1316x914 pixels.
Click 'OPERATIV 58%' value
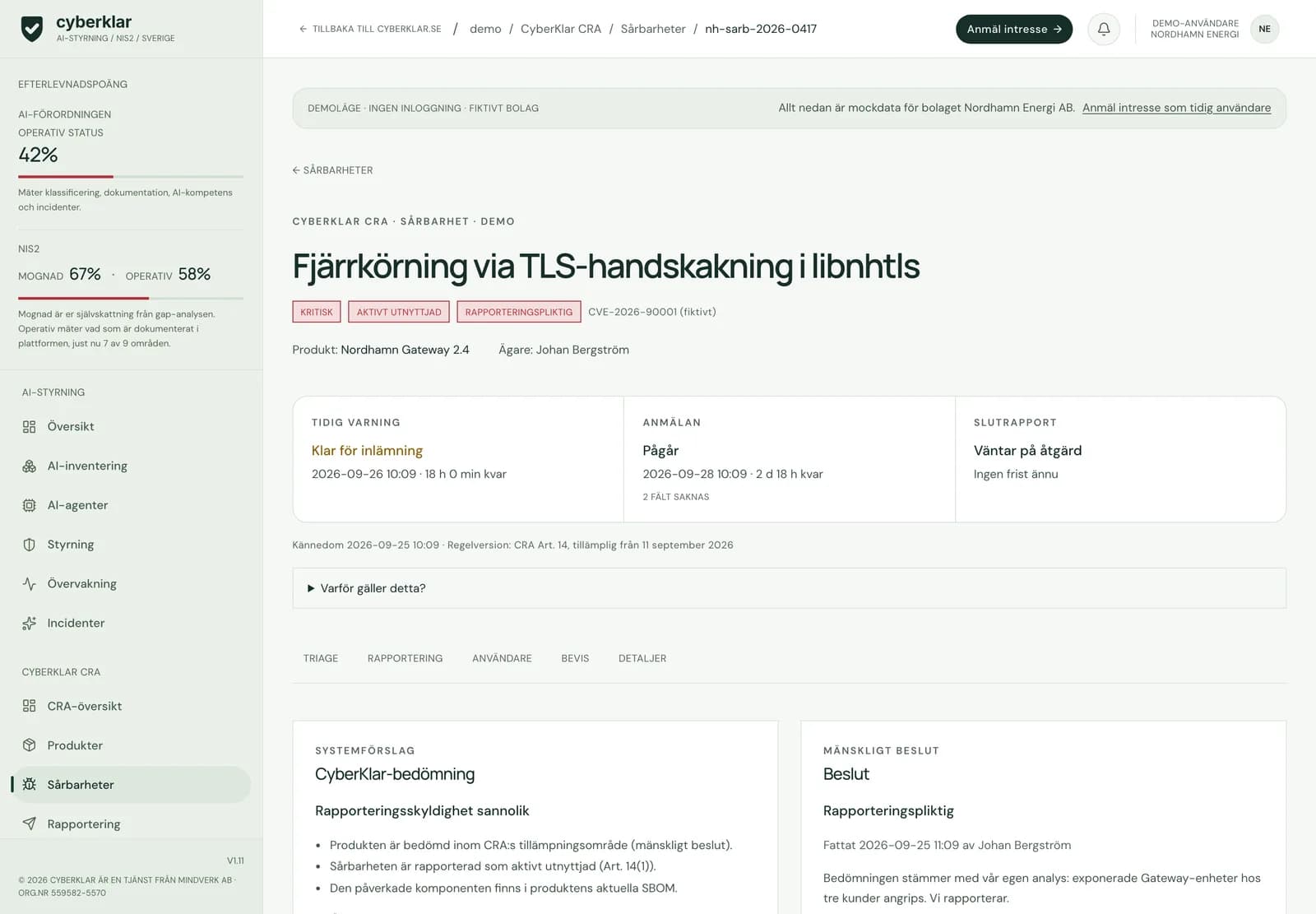tap(168, 275)
